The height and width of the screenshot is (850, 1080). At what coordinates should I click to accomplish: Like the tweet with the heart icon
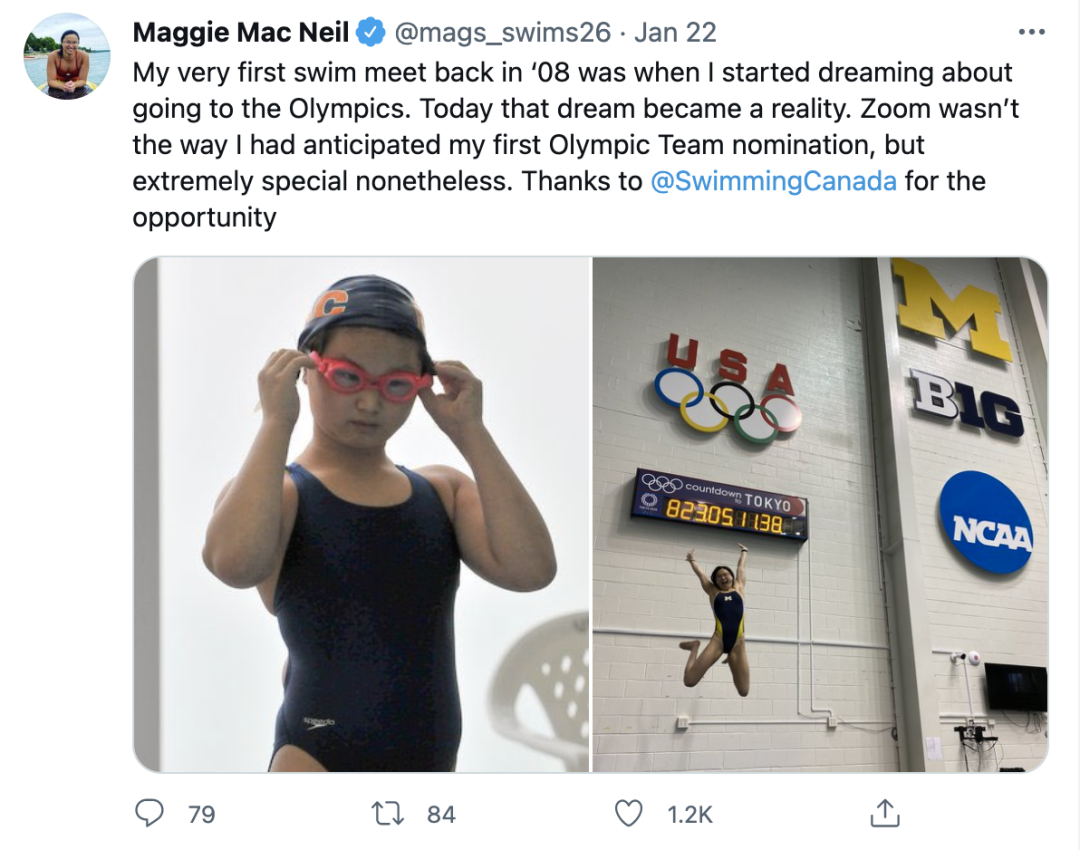tap(628, 814)
